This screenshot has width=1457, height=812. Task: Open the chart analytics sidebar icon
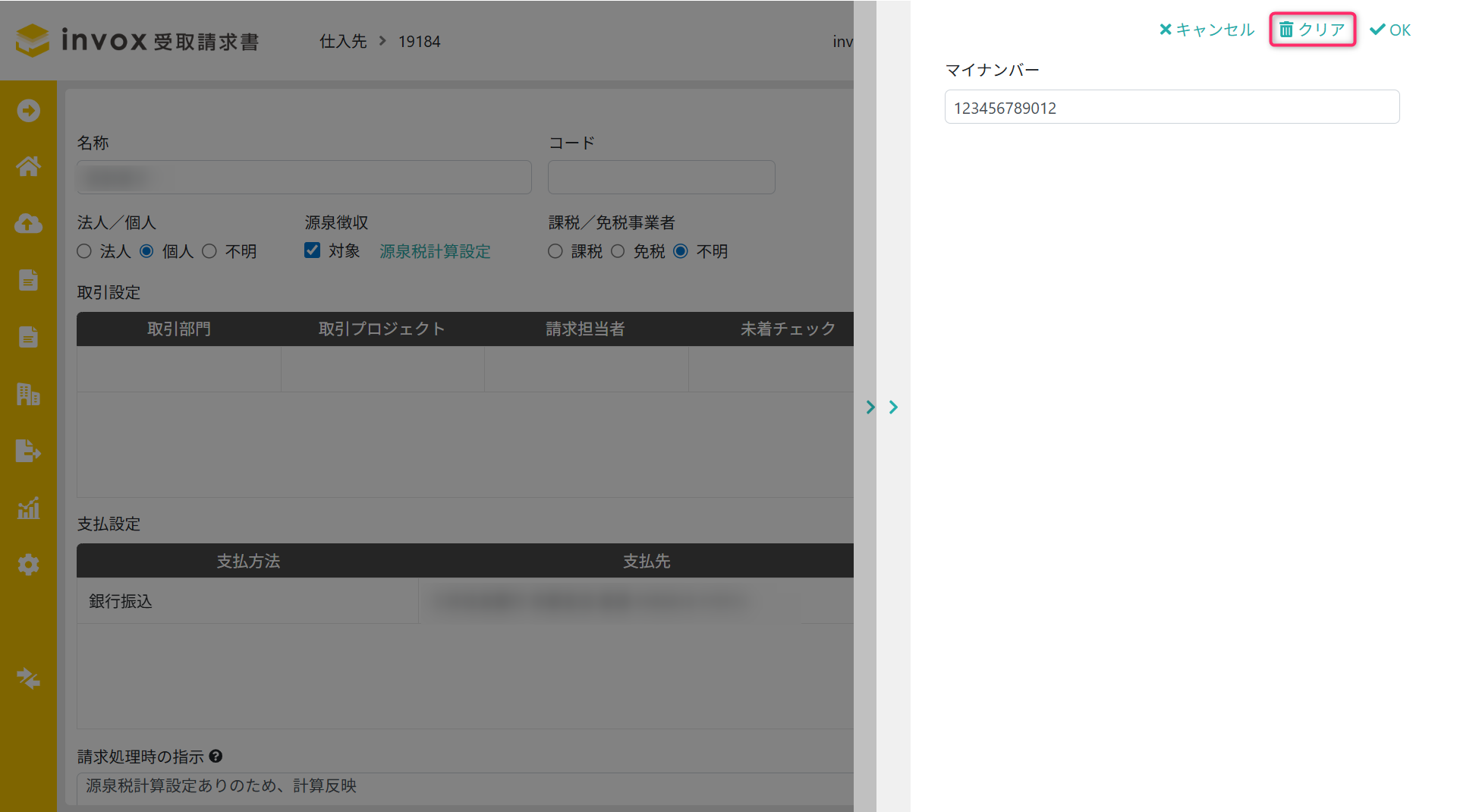pyautogui.click(x=28, y=508)
